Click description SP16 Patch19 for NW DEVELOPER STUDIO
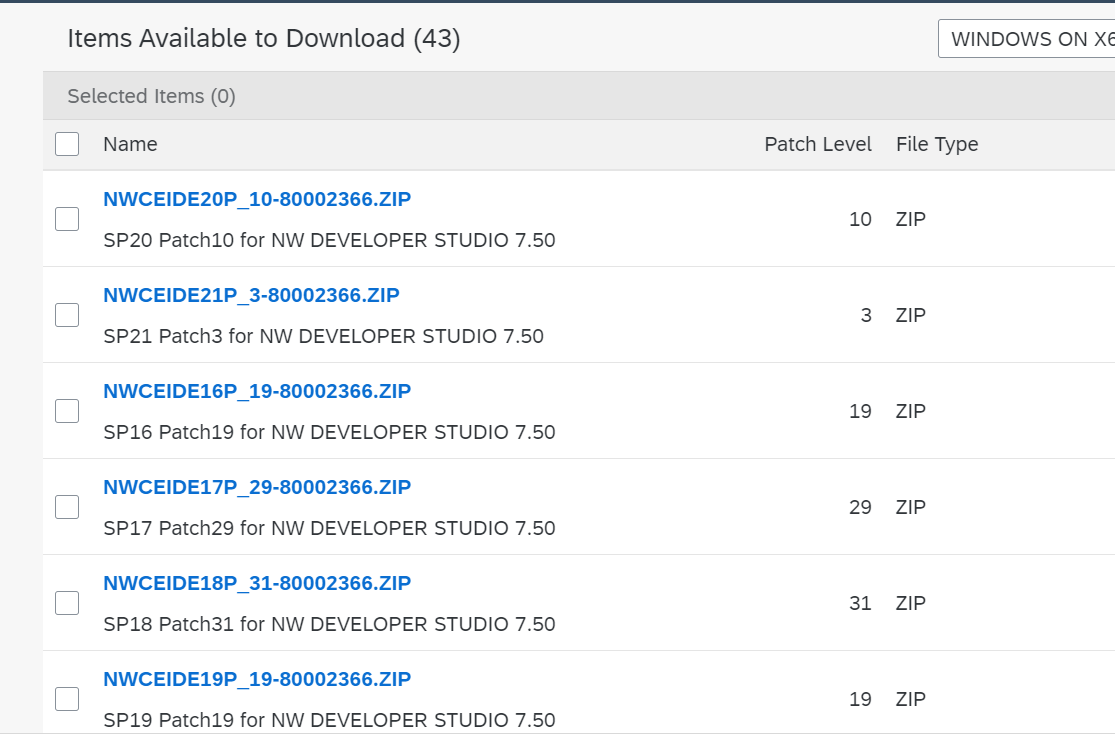 (329, 432)
